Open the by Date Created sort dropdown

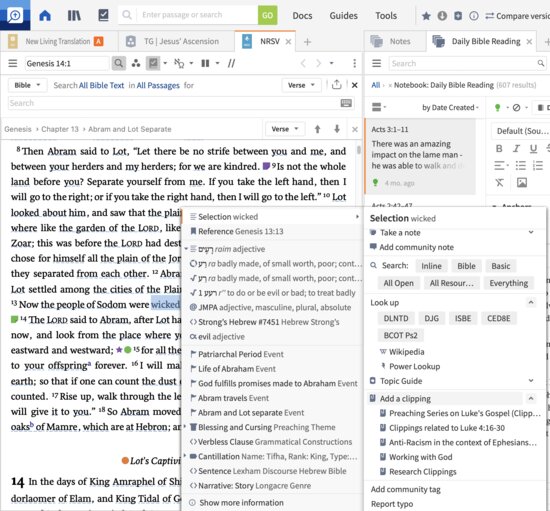(x=450, y=108)
